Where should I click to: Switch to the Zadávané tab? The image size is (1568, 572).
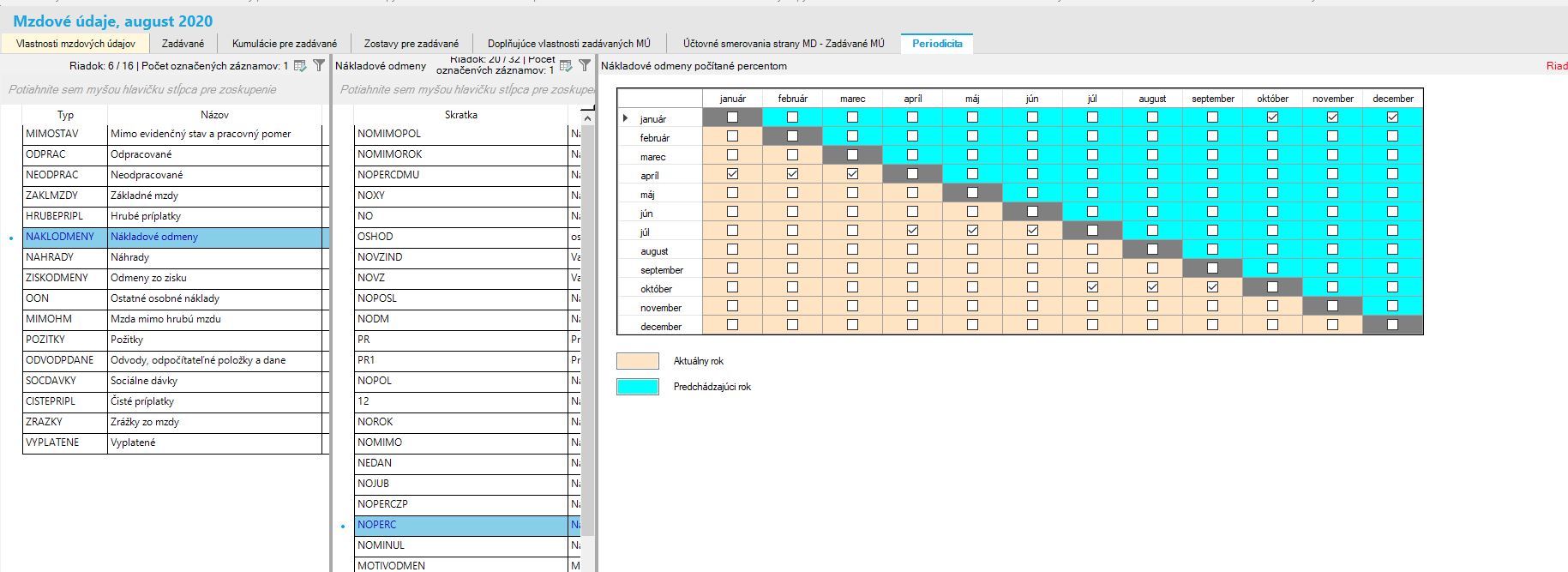coord(183,44)
